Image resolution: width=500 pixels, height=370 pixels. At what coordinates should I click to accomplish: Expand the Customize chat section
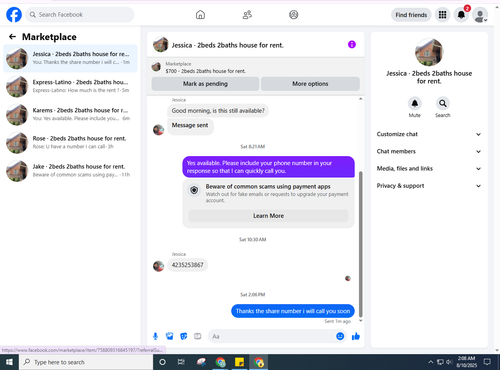[x=429, y=134]
